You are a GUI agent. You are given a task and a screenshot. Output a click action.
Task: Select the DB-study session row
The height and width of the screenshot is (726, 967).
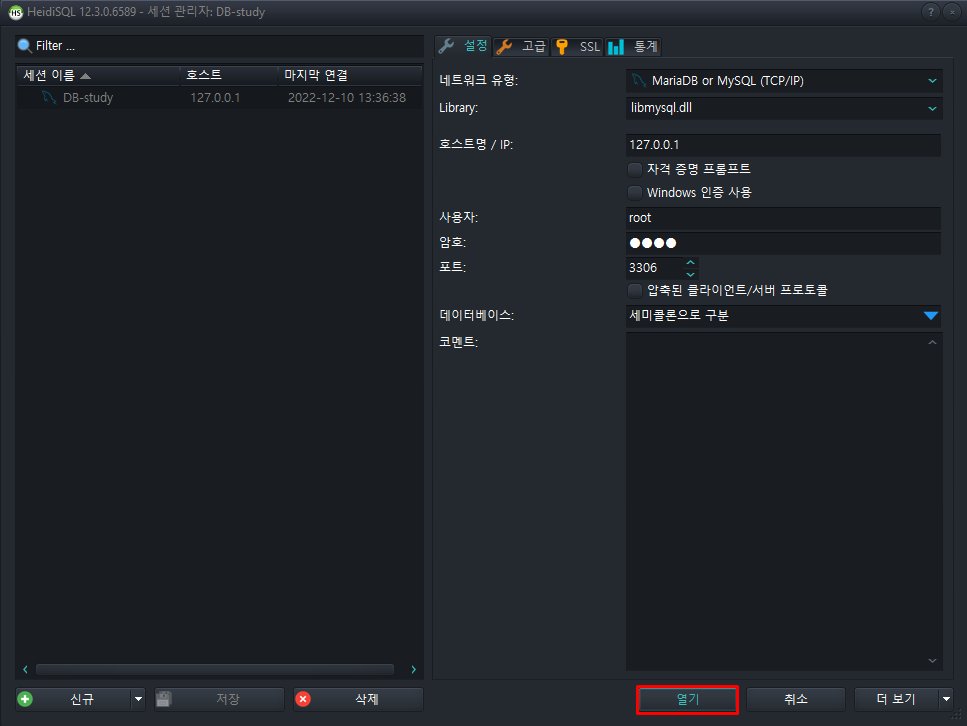point(220,97)
